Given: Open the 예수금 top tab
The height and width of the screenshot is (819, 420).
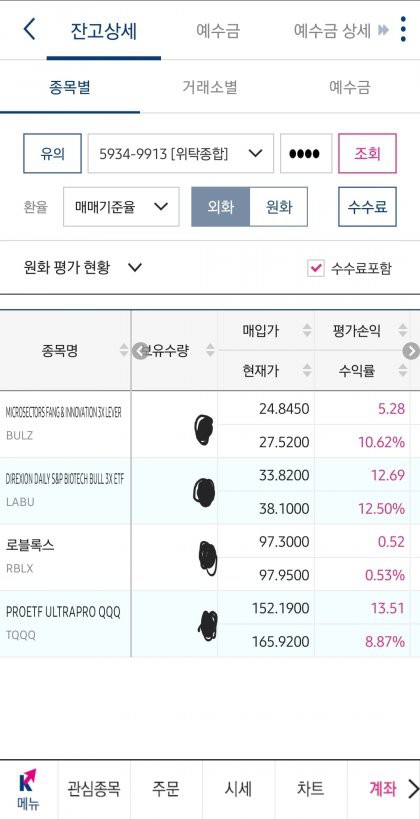Looking at the screenshot, I should tap(218, 30).
